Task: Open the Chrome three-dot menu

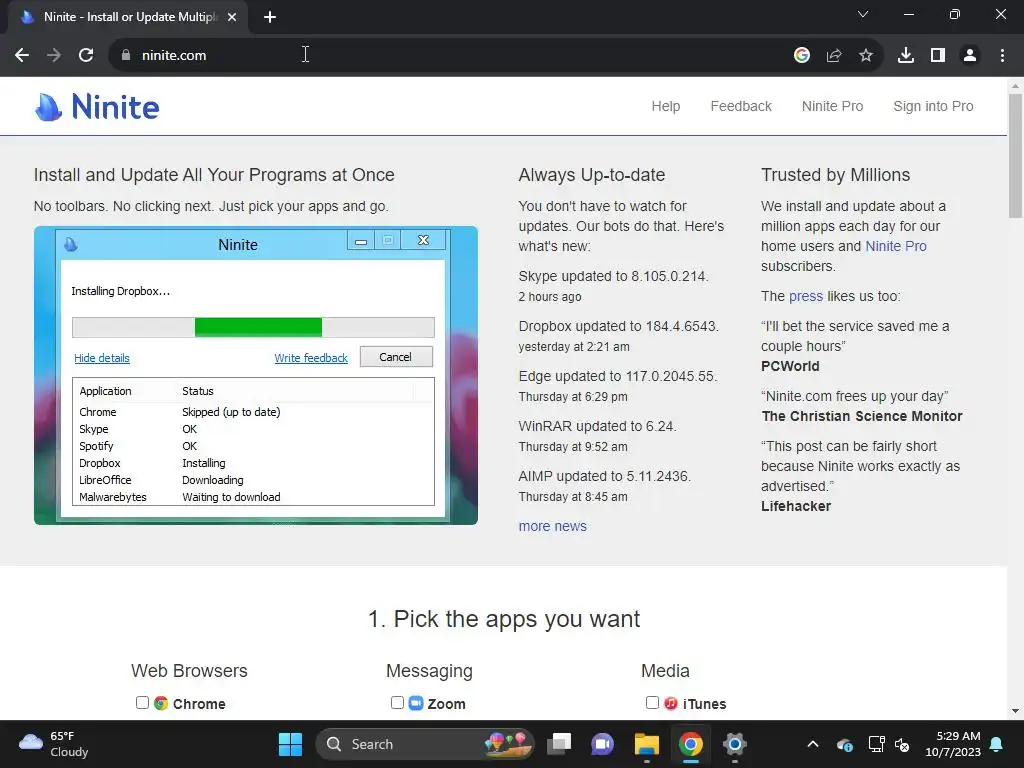Action: [x=1002, y=55]
